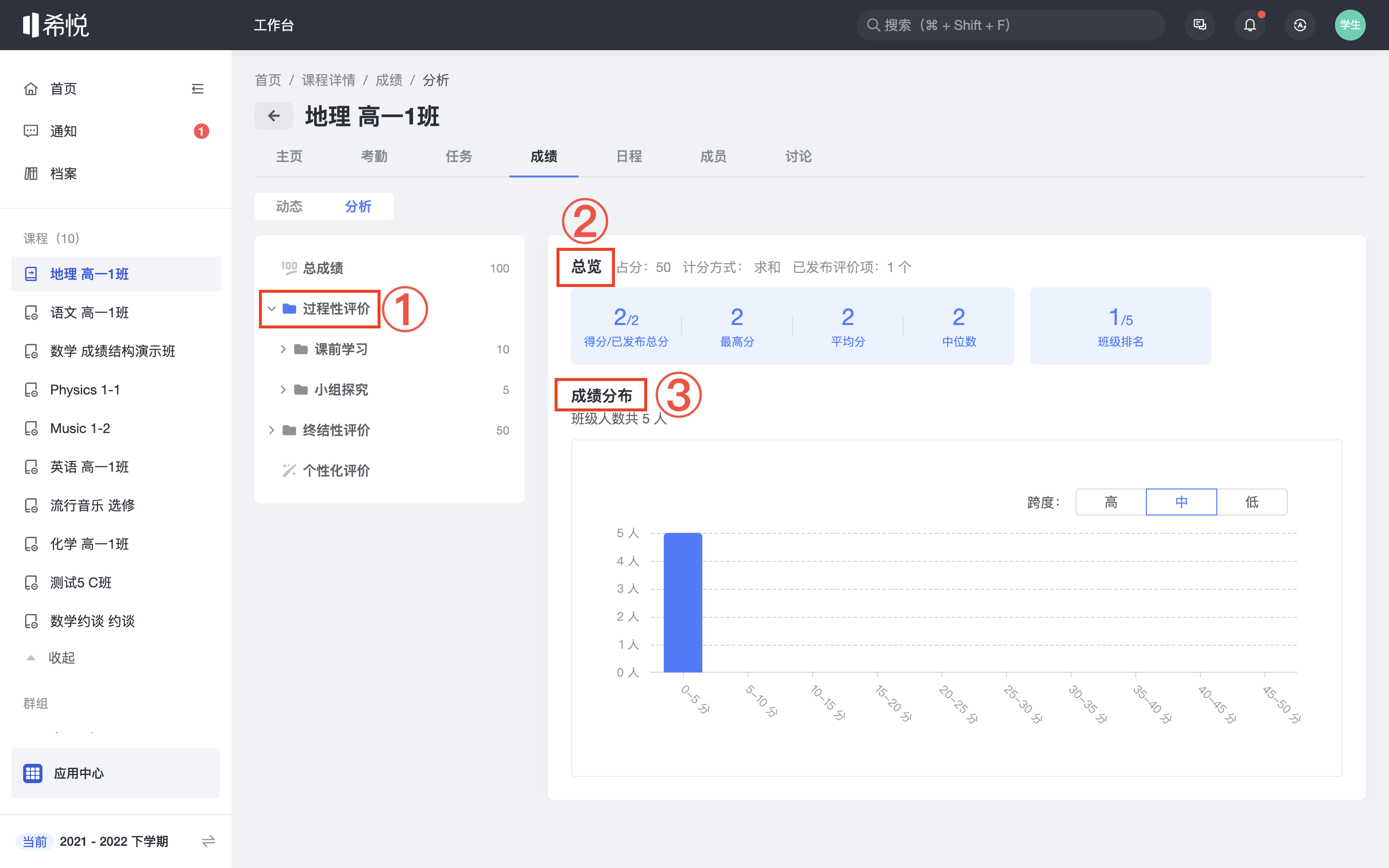Open the 应用中心 grid icon
1389x868 pixels.
pos(33,773)
